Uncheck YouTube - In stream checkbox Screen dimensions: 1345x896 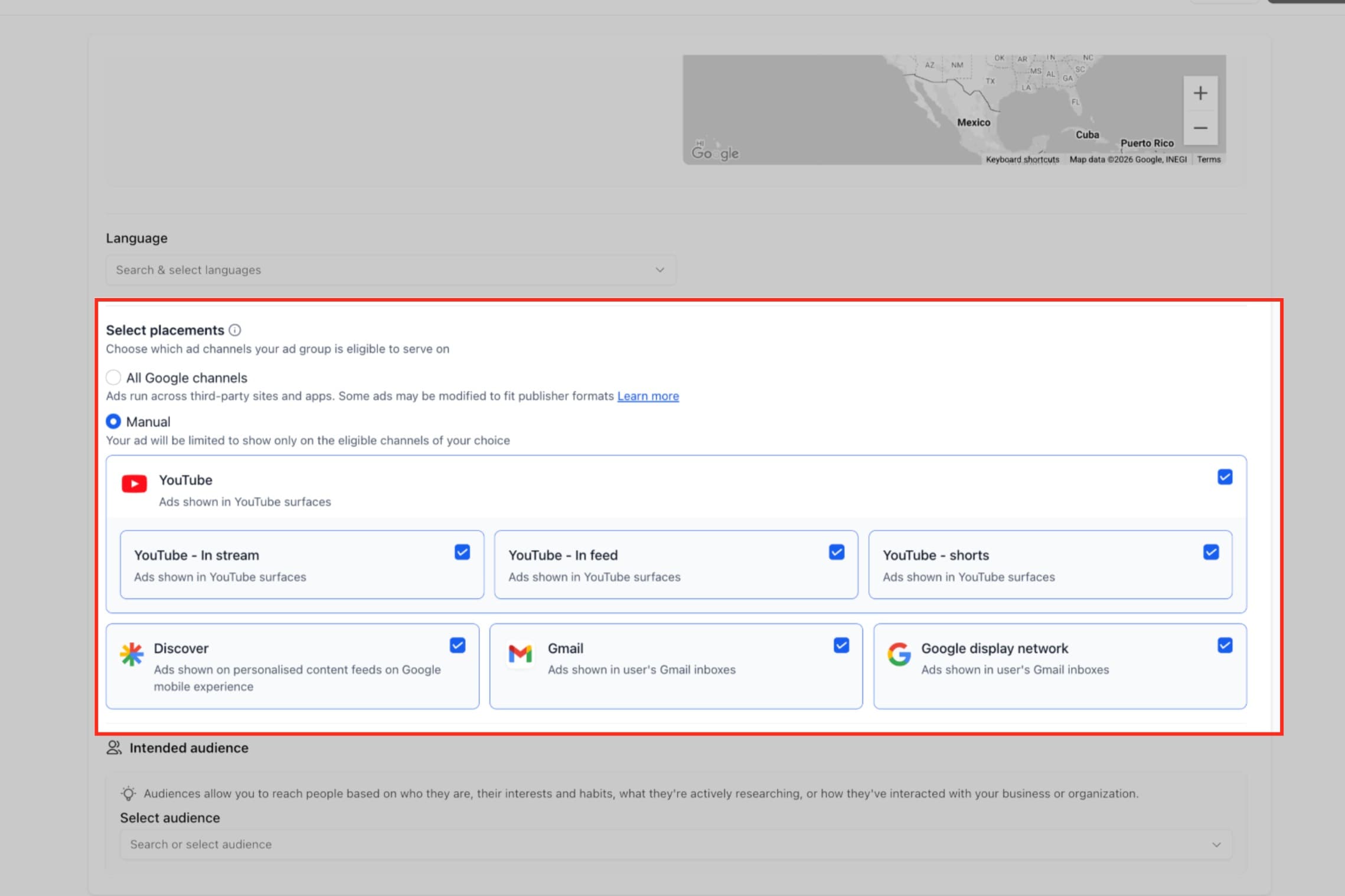click(462, 552)
